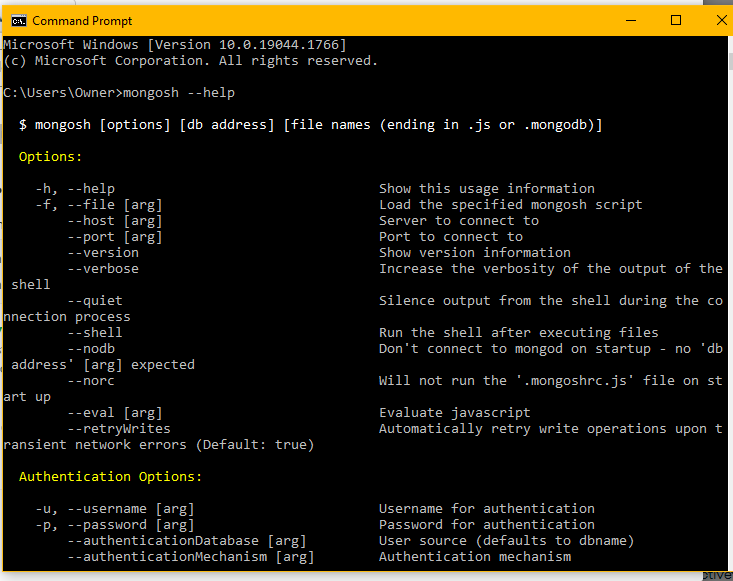Click the Command Prompt title text
Screen dimensions: 733x581
click(82, 20)
